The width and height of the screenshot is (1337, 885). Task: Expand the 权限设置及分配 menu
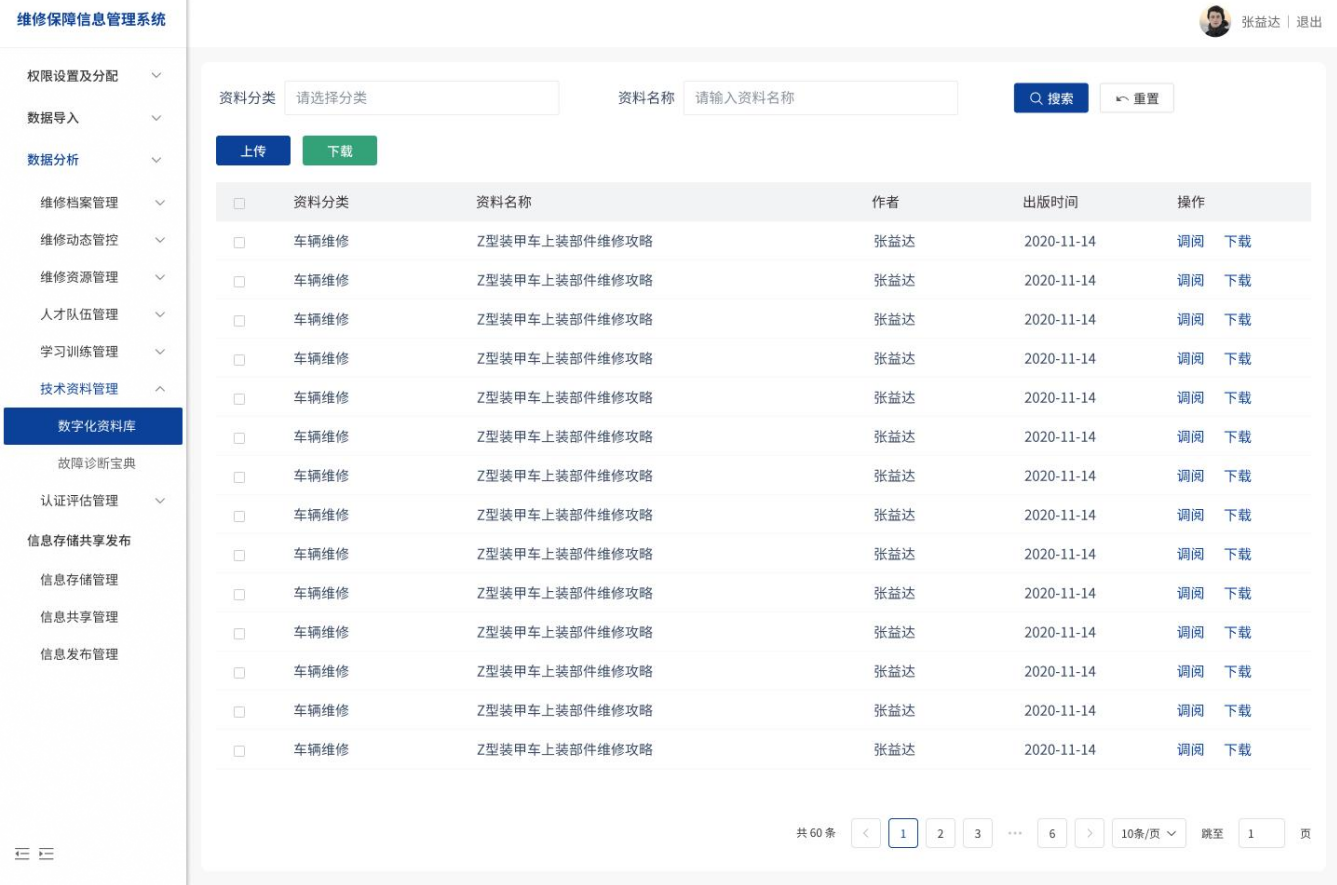tap(156, 76)
